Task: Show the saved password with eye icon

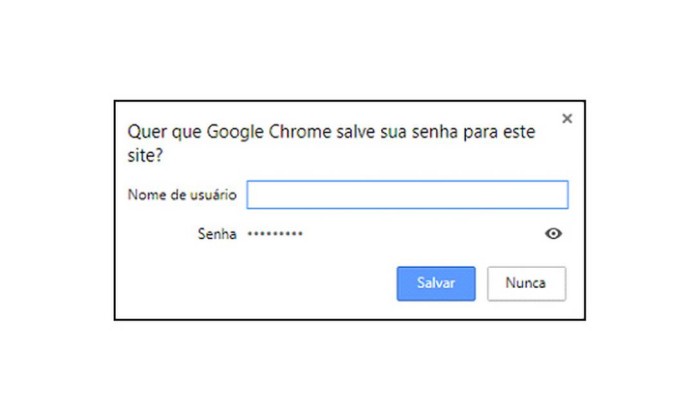Action: [553, 234]
